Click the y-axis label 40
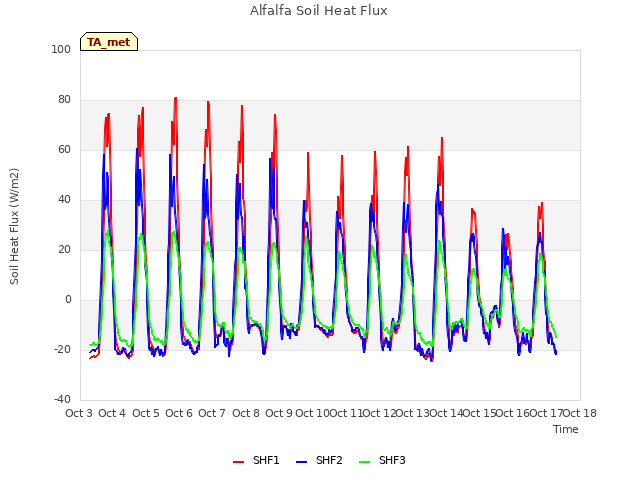640x480 pixels. tap(64, 200)
